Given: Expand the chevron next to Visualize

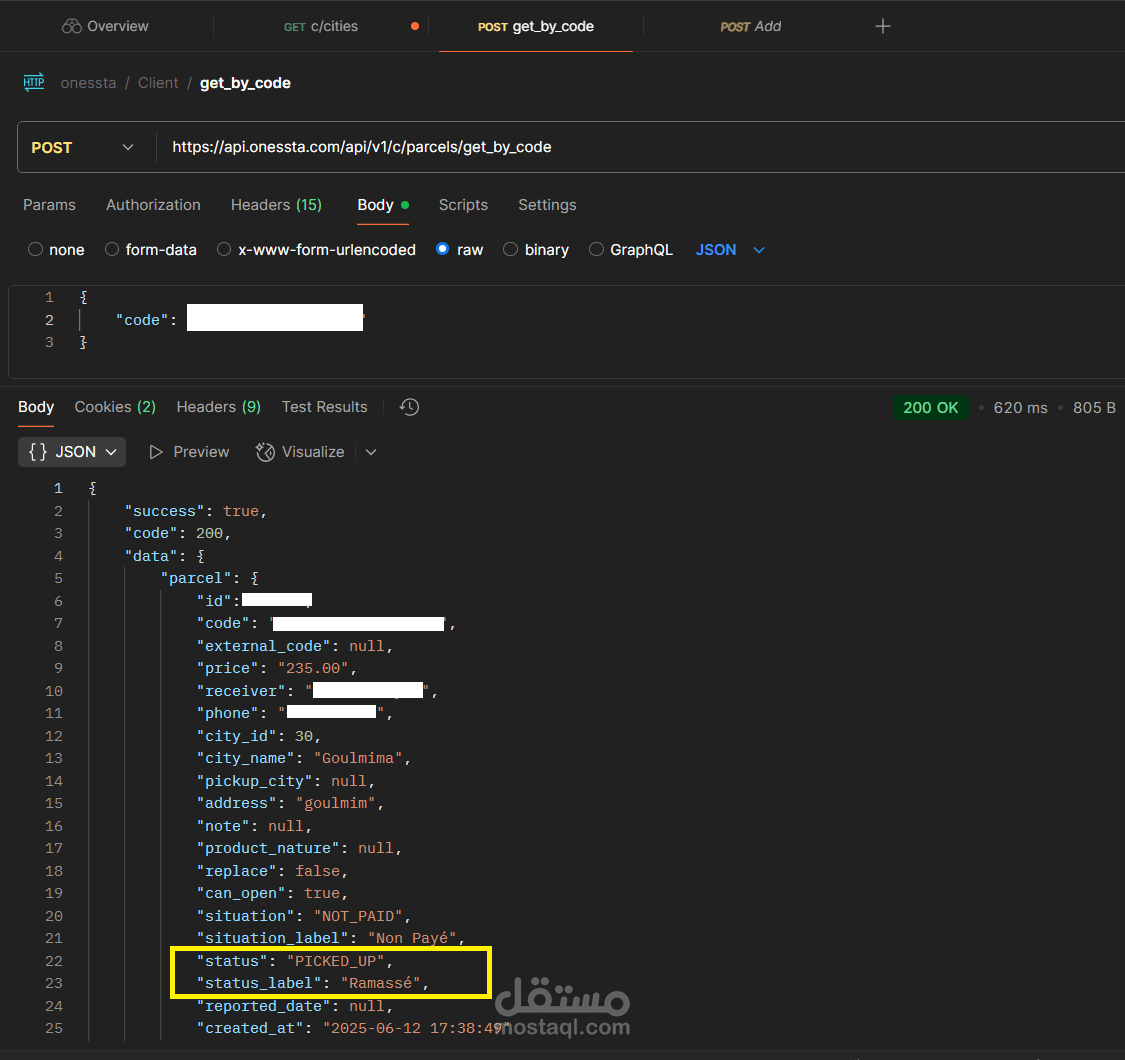Looking at the screenshot, I should pyautogui.click(x=371, y=452).
